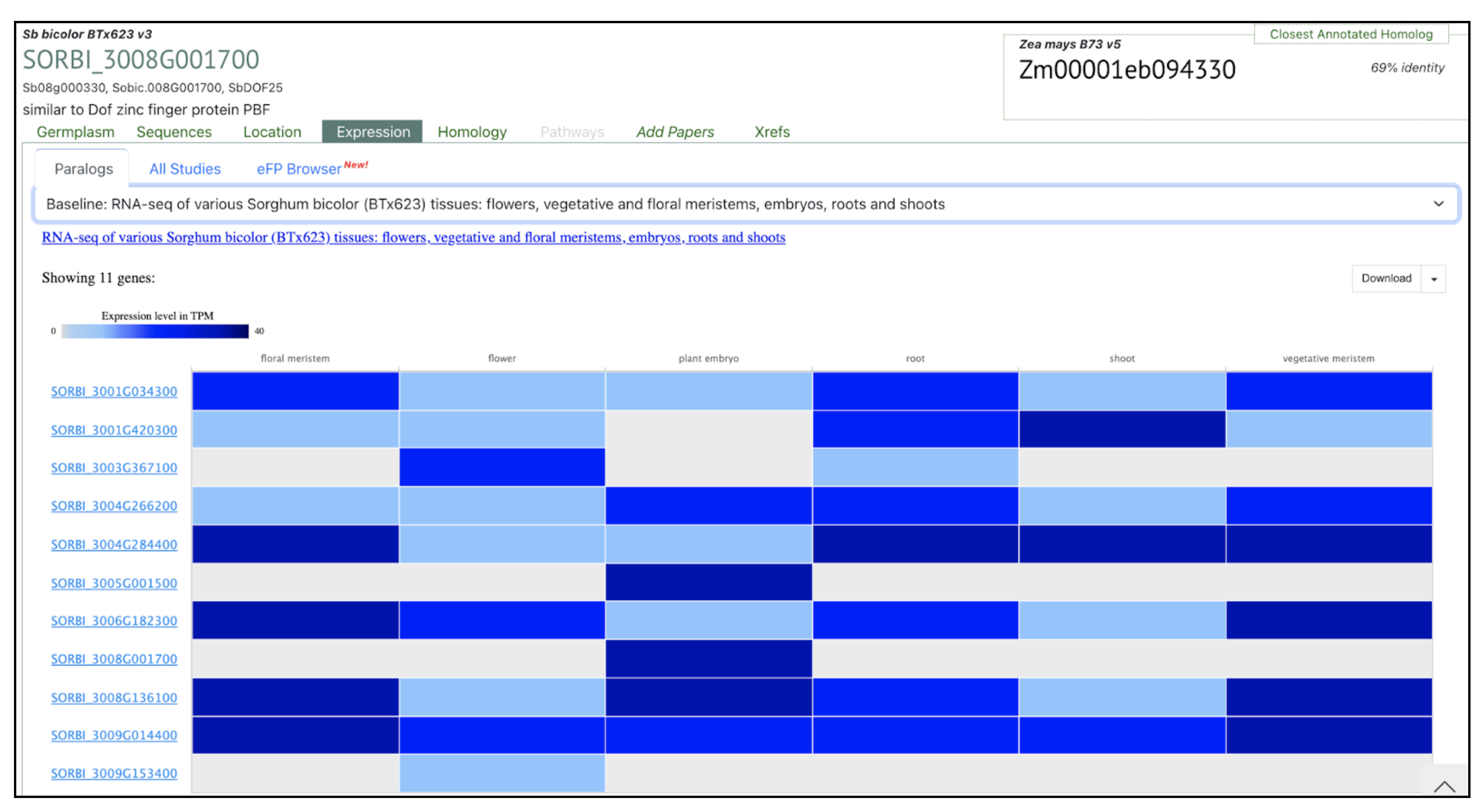Image resolution: width=1481 pixels, height=812 pixels.
Task: Click SORBI_3008G001700 plant embryo heatmap cell
Action: point(708,659)
